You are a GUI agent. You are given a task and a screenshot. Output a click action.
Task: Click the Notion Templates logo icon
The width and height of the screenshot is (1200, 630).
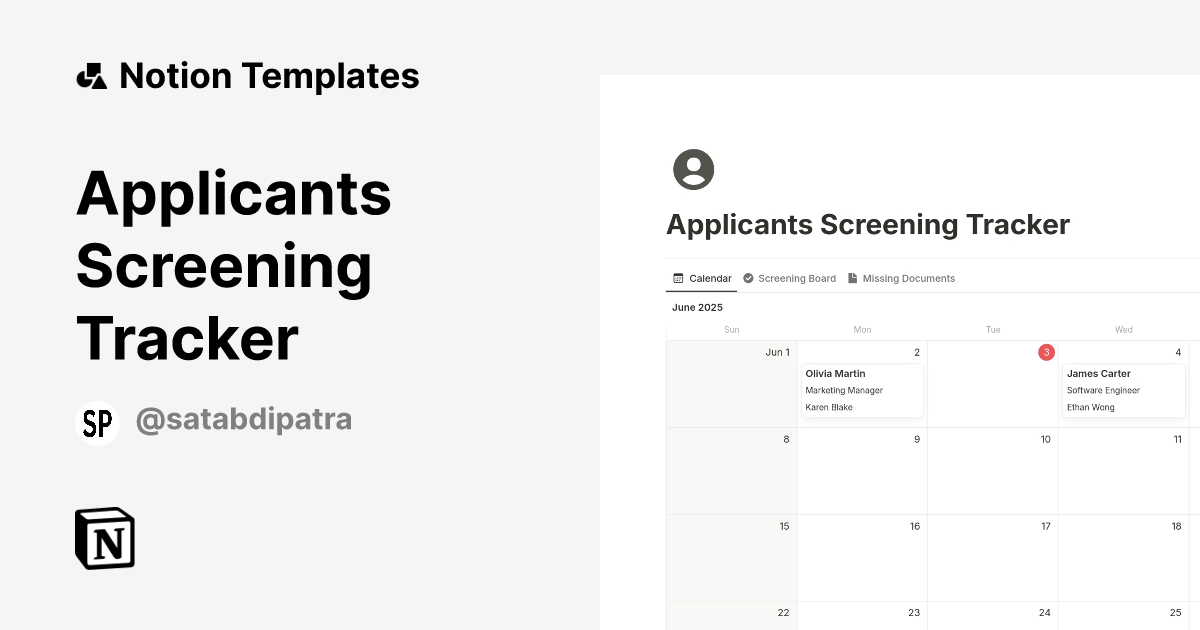tap(91, 75)
